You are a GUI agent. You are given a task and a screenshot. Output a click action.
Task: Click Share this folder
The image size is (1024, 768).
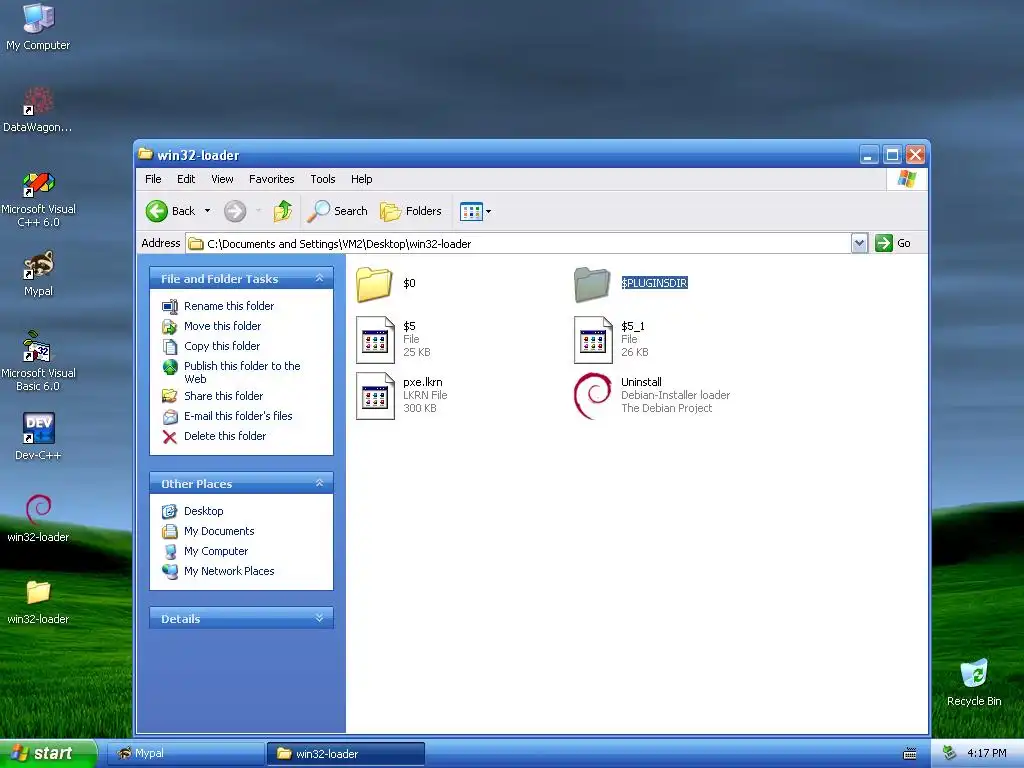pos(223,396)
